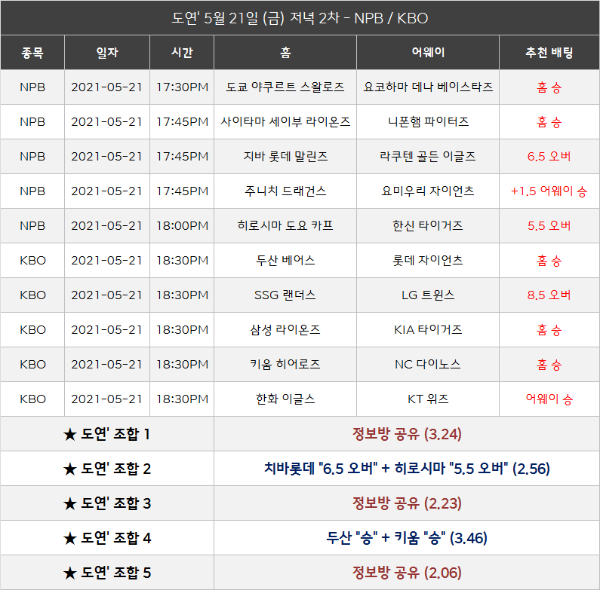Click the '5.5 오버' recommended bet
The image size is (600, 590).
[549, 226]
